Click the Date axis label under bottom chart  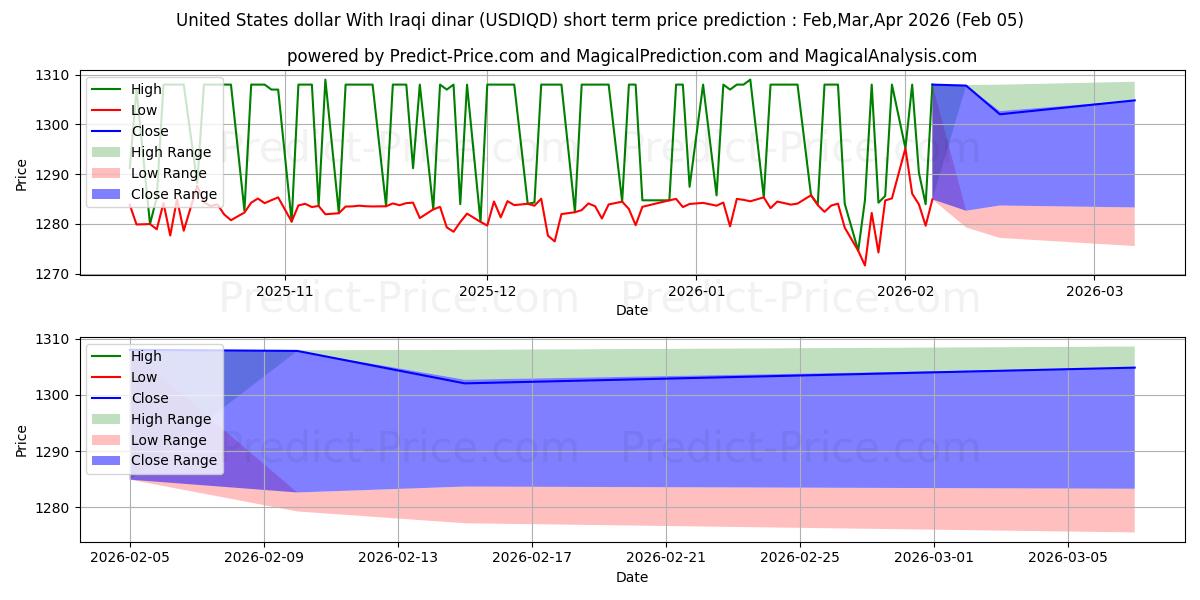(631, 577)
